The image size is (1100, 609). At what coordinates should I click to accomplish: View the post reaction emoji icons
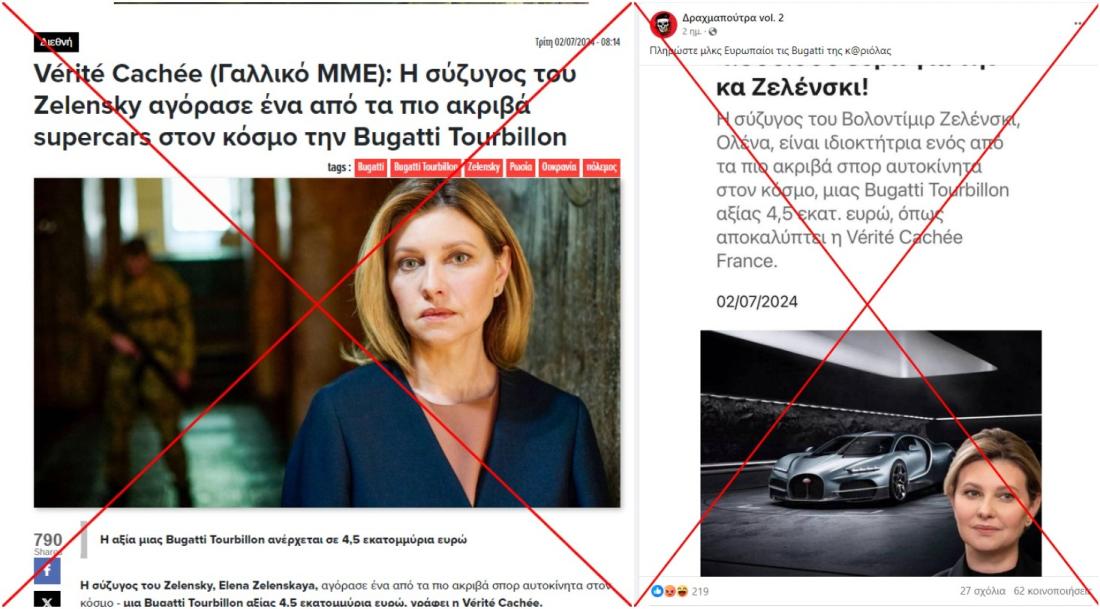coord(669,591)
